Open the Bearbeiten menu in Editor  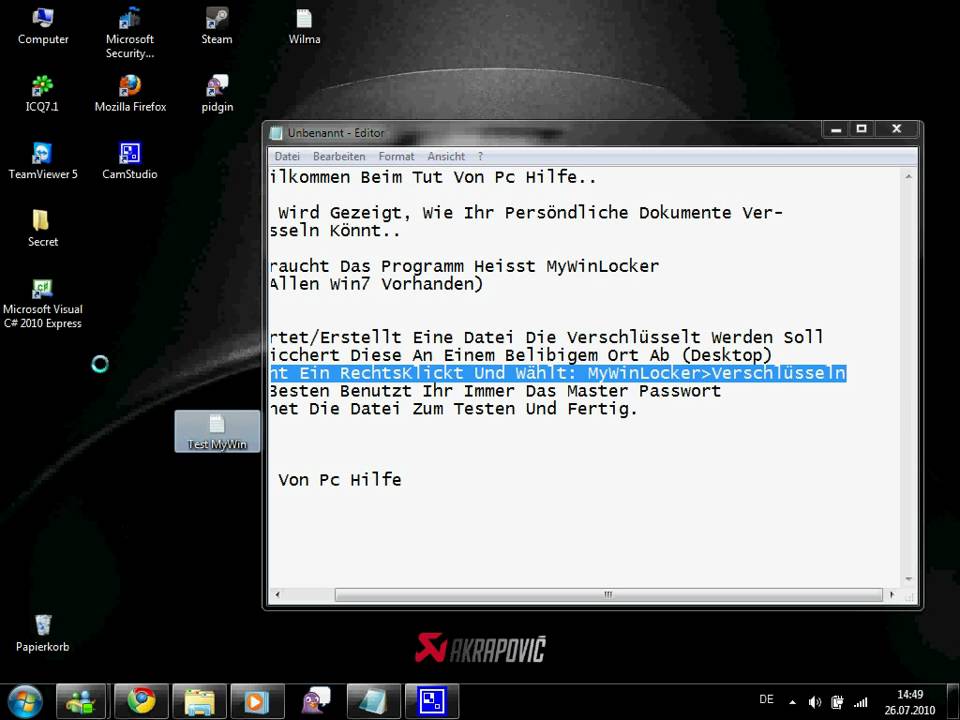click(x=339, y=156)
